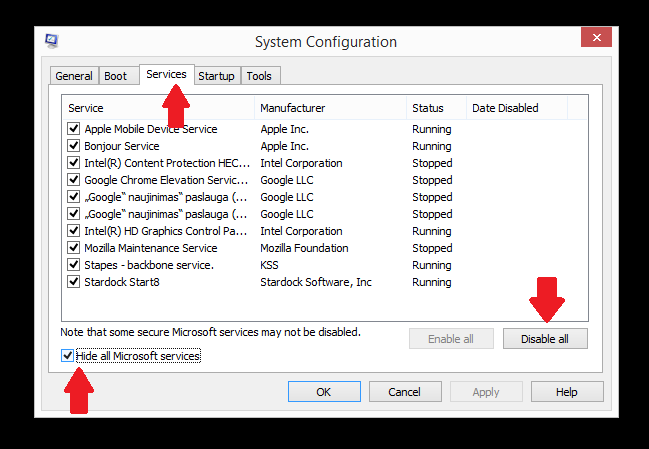This screenshot has height=449, width=649.
Task: Click the System Configuration title bar icon
Action: (51, 41)
